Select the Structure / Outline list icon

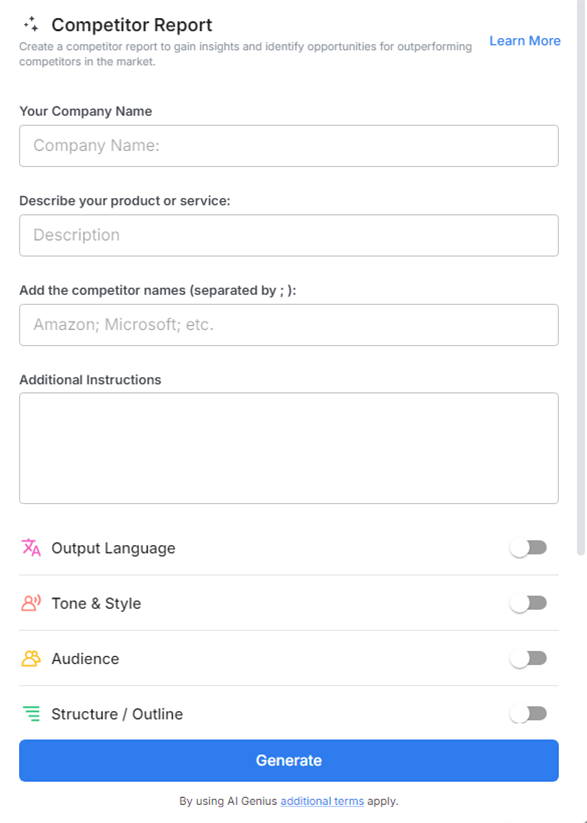click(30, 714)
